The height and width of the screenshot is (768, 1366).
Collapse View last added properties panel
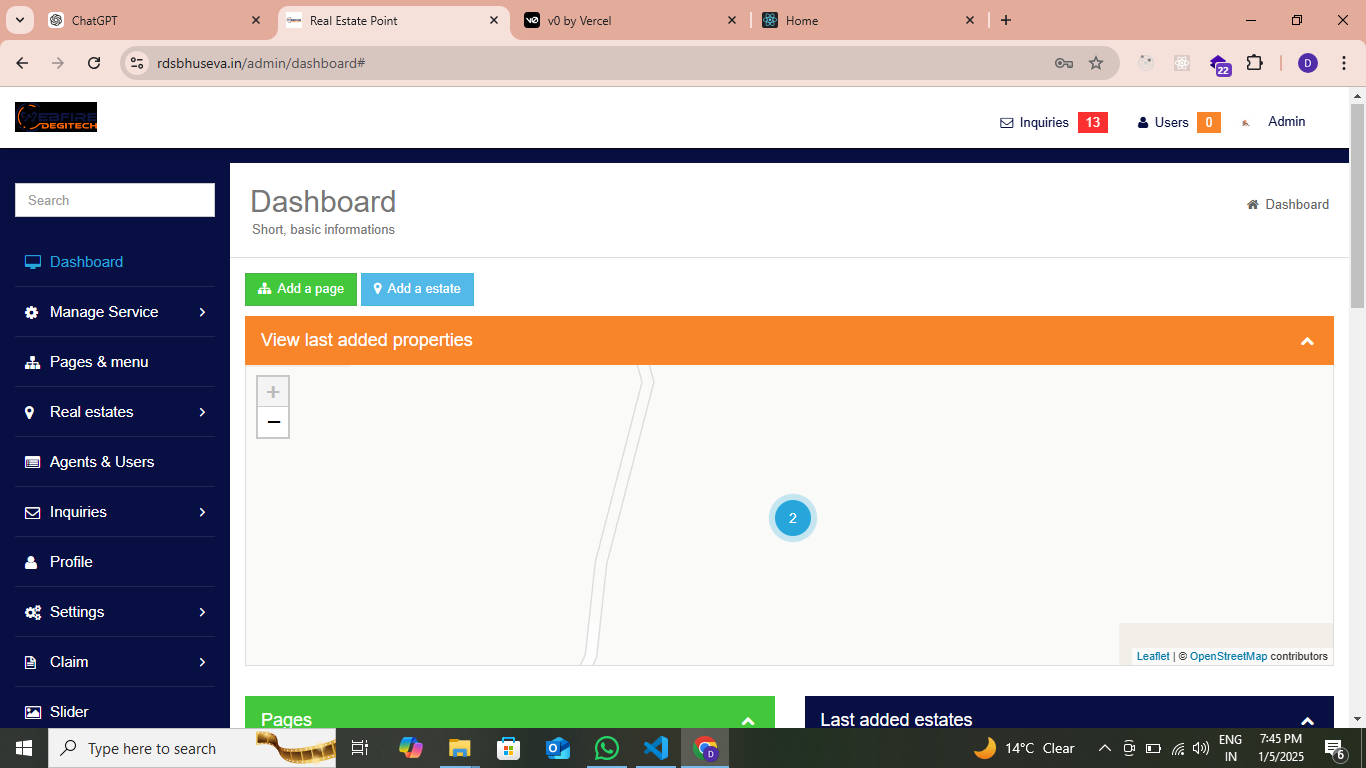coord(1307,341)
